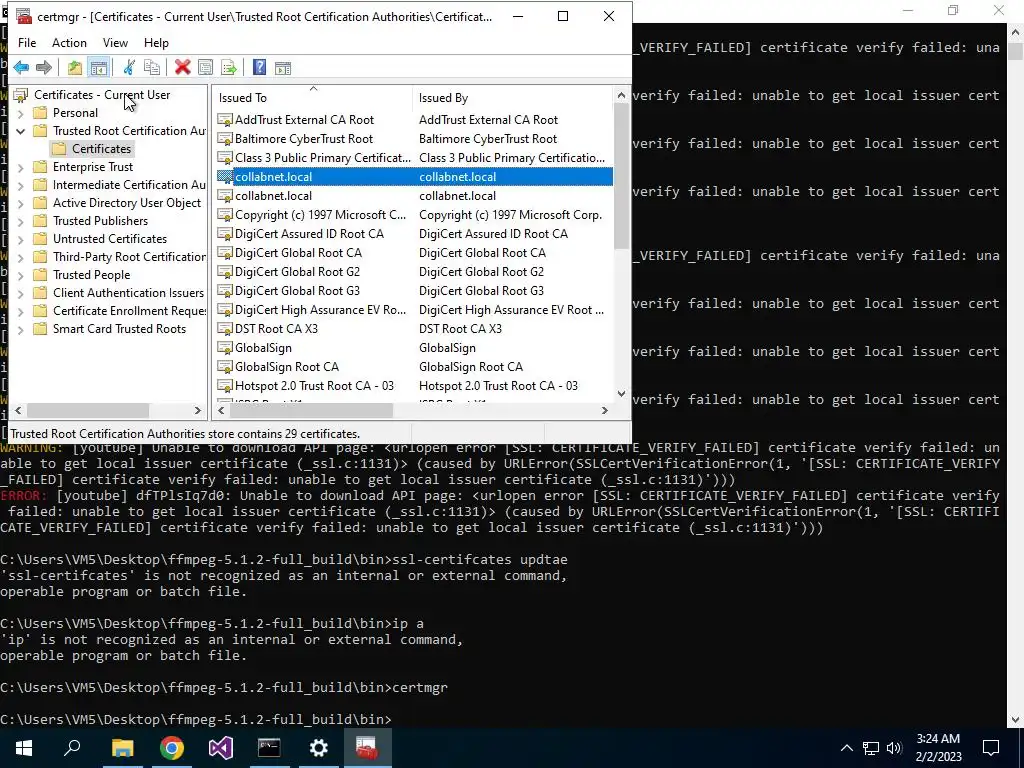This screenshot has width=1024, height=768.
Task: Expand the Trusted Publishers node
Action: coord(20,221)
